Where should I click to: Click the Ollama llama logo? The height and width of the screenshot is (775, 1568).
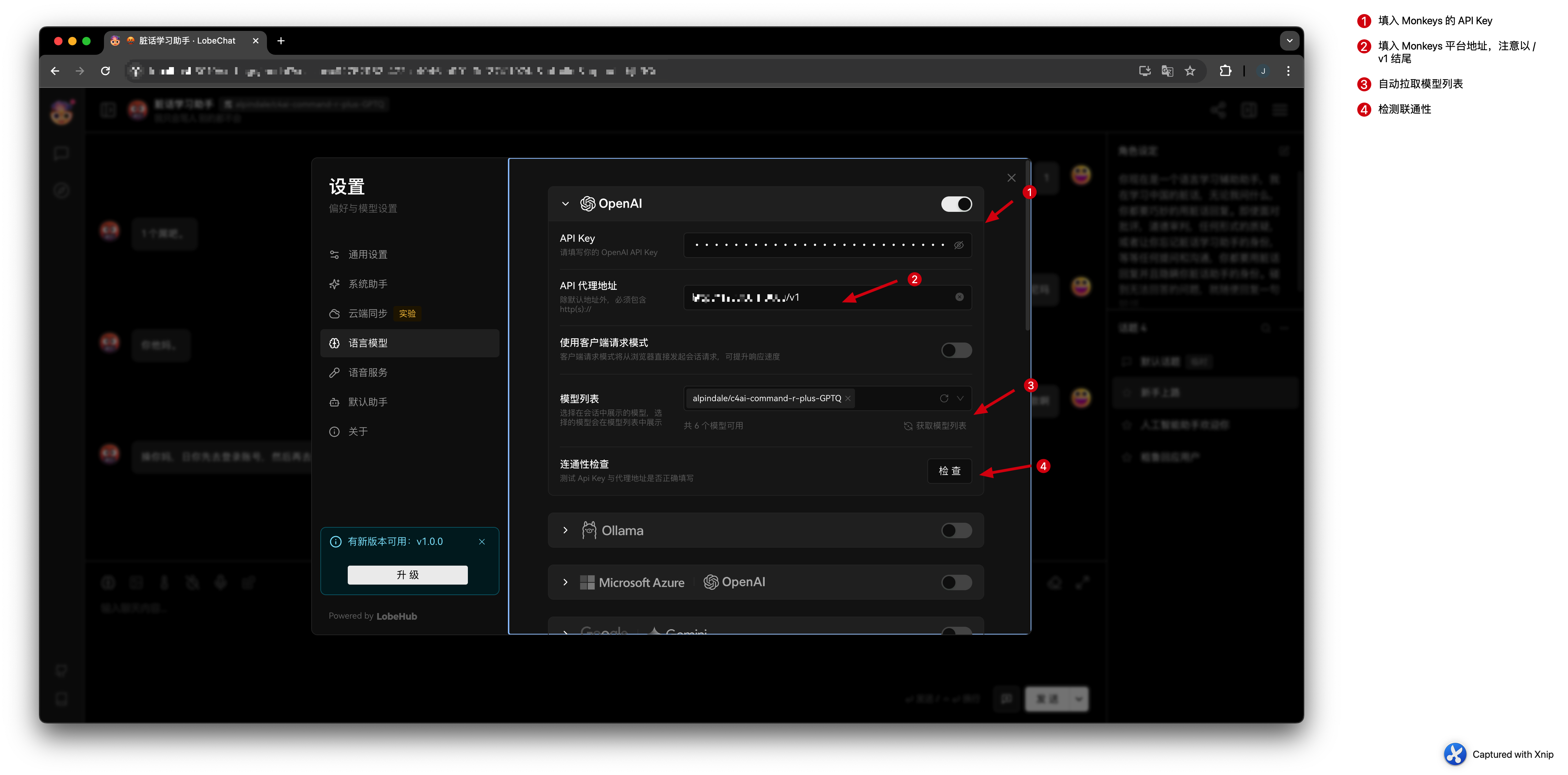click(x=589, y=530)
